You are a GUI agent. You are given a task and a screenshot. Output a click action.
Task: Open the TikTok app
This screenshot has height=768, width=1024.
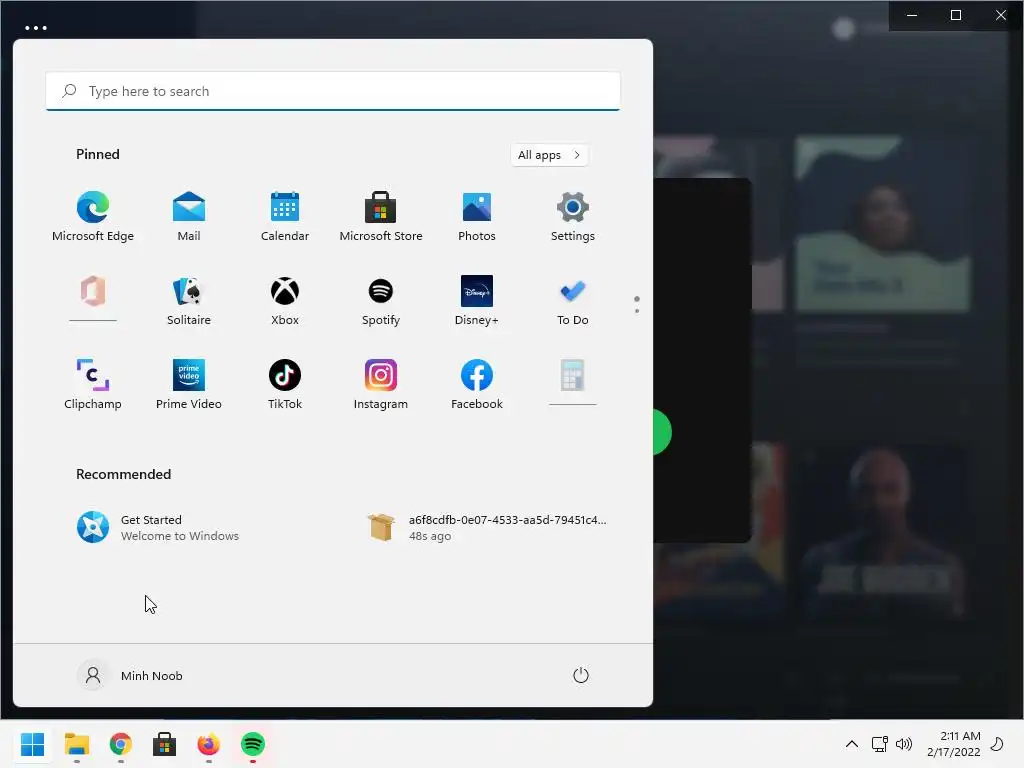click(285, 385)
